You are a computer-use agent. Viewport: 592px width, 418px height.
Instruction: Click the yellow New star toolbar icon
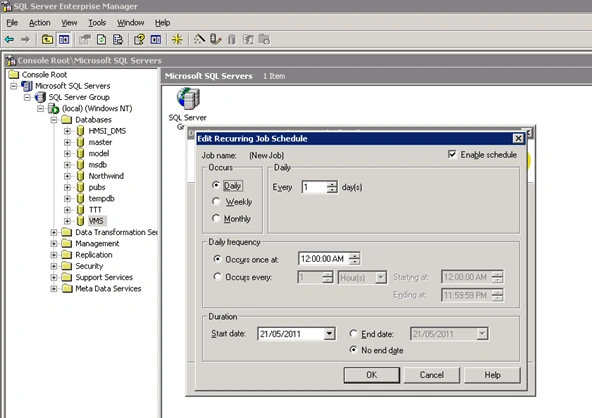tap(177, 39)
